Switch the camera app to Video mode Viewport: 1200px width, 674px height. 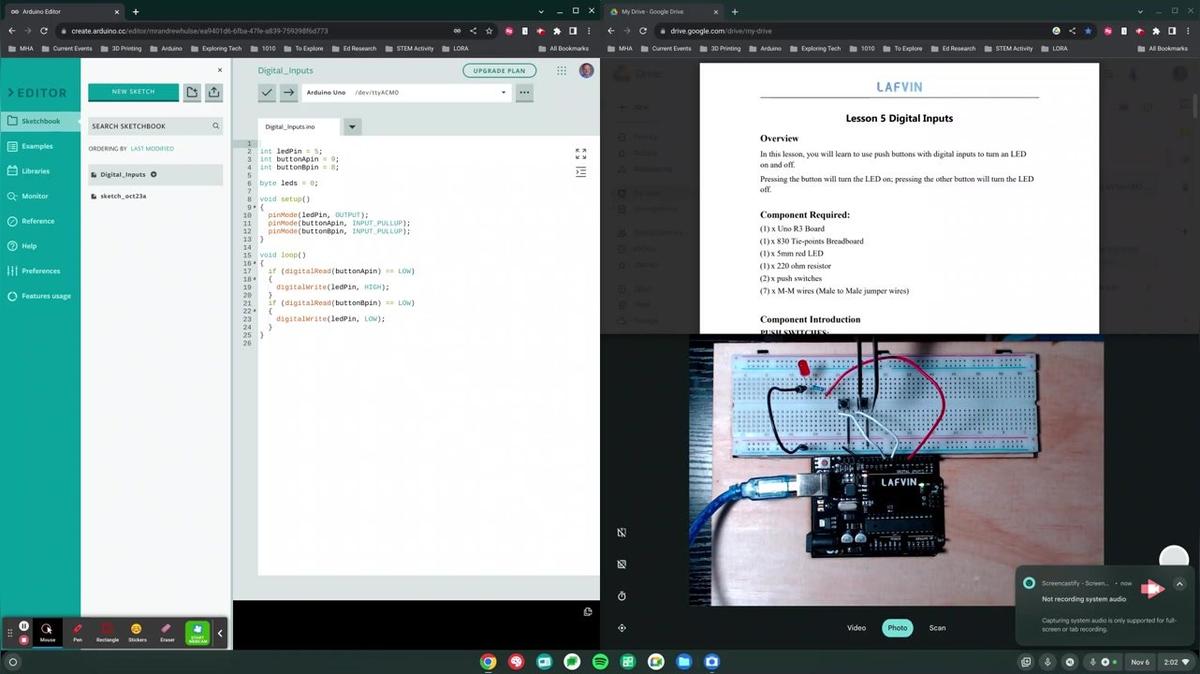tap(857, 628)
